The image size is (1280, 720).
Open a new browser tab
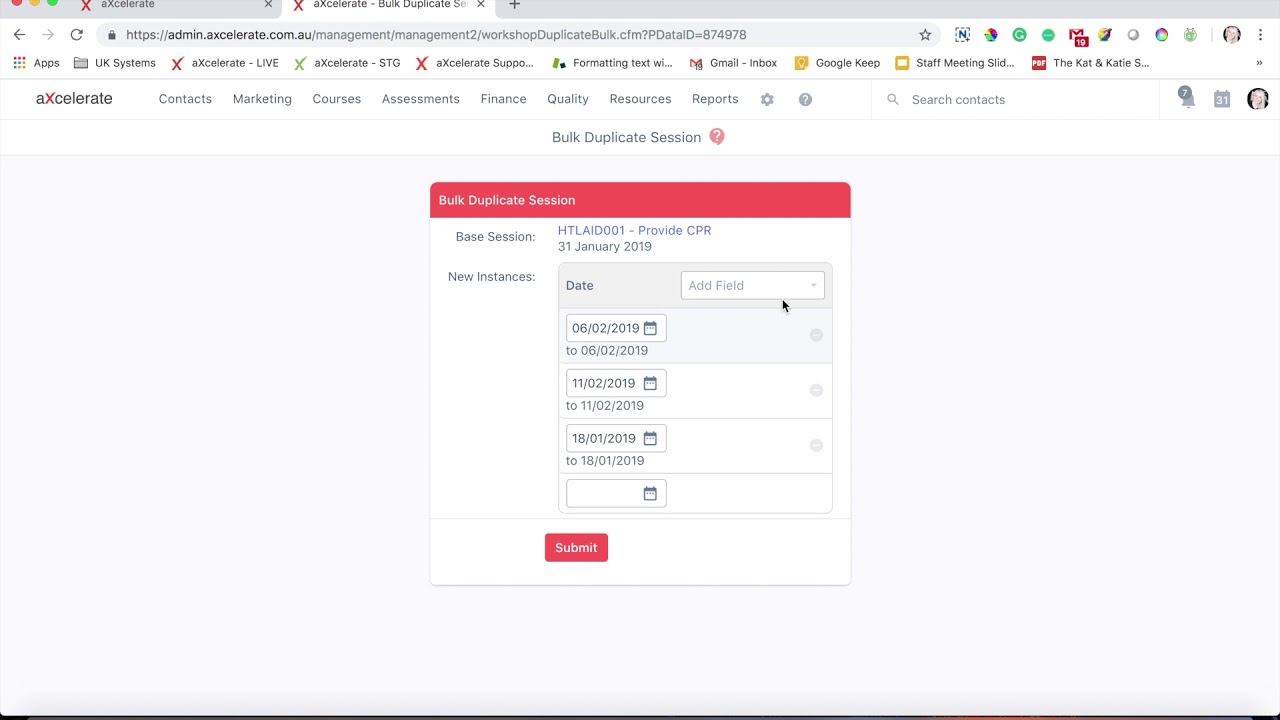pos(514,5)
